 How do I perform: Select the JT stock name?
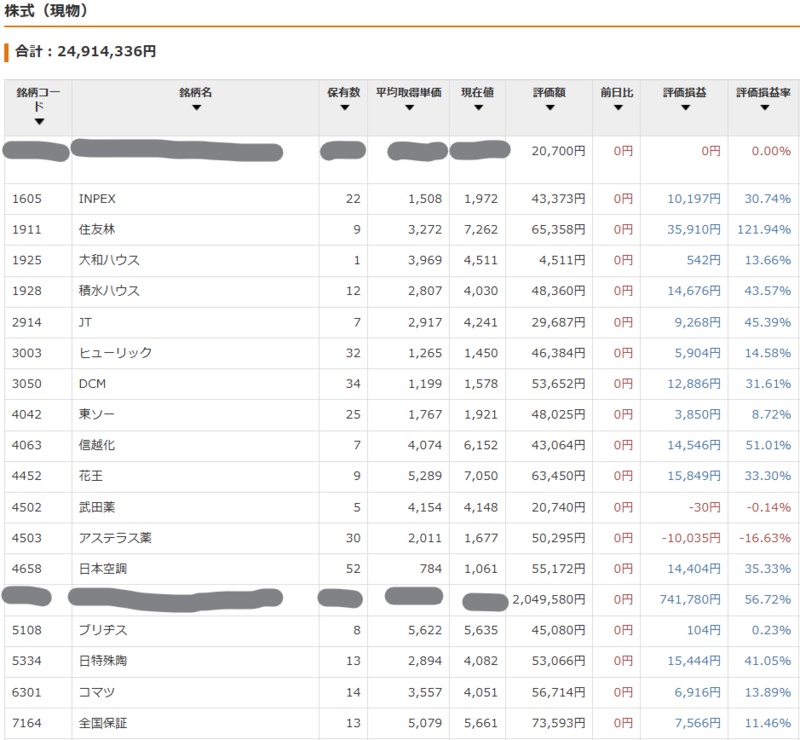(85, 322)
